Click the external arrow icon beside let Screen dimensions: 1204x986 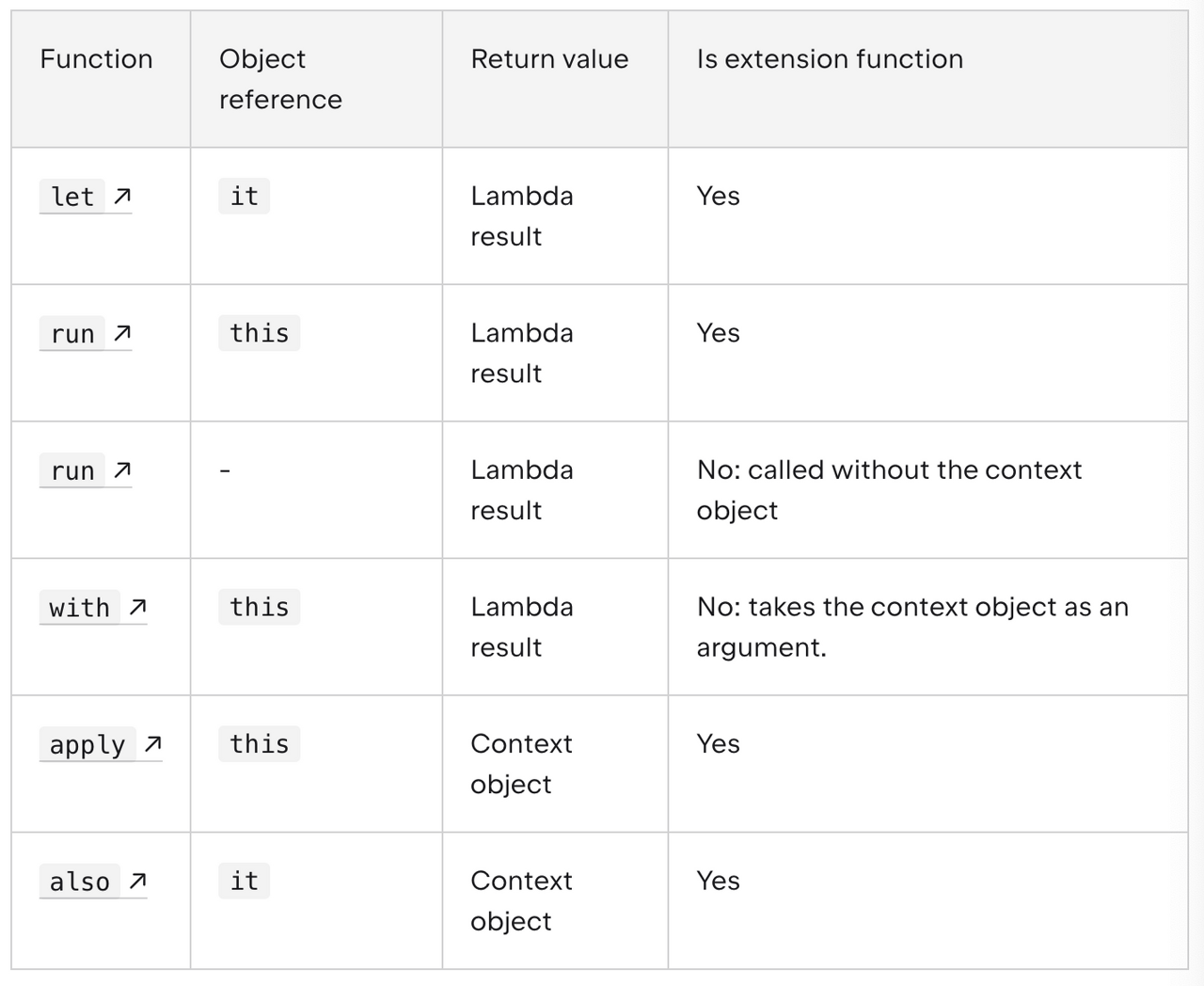click(x=122, y=196)
